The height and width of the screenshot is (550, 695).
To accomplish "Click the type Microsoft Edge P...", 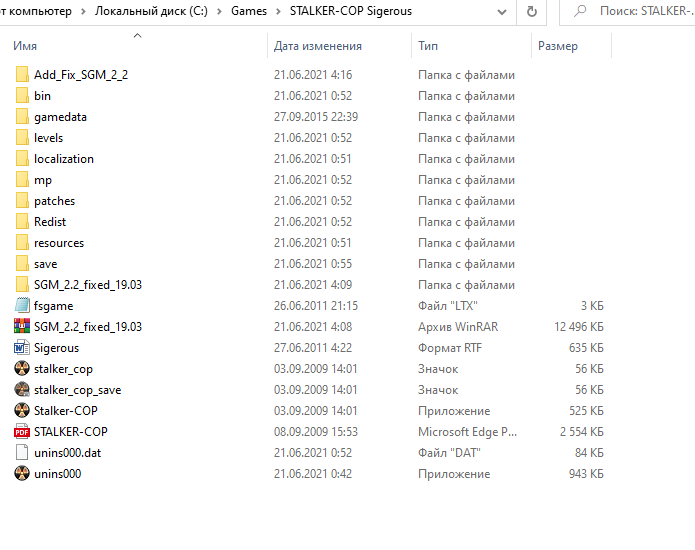I will coord(467,432).
